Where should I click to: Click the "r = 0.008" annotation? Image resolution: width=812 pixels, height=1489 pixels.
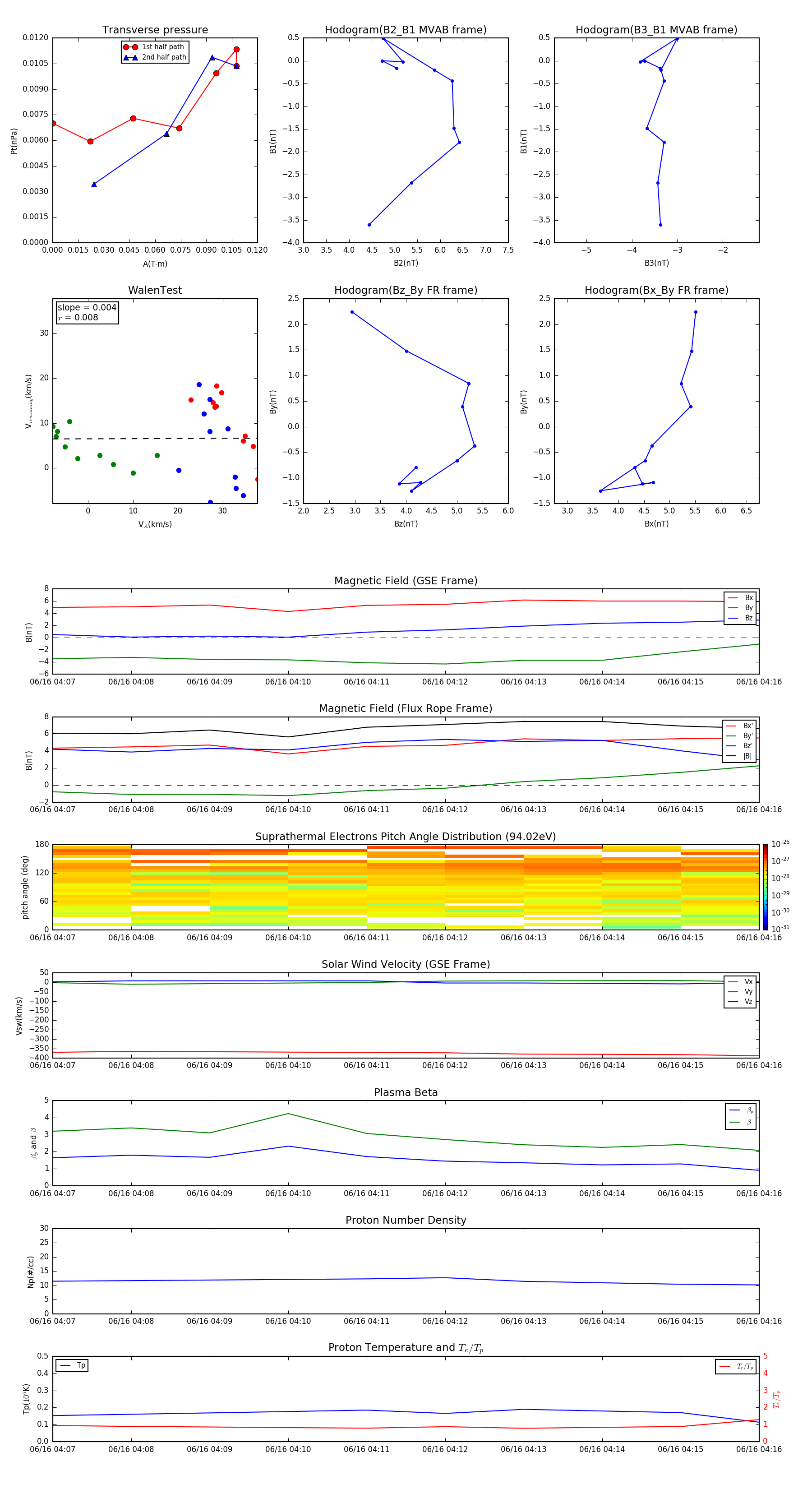(x=78, y=317)
